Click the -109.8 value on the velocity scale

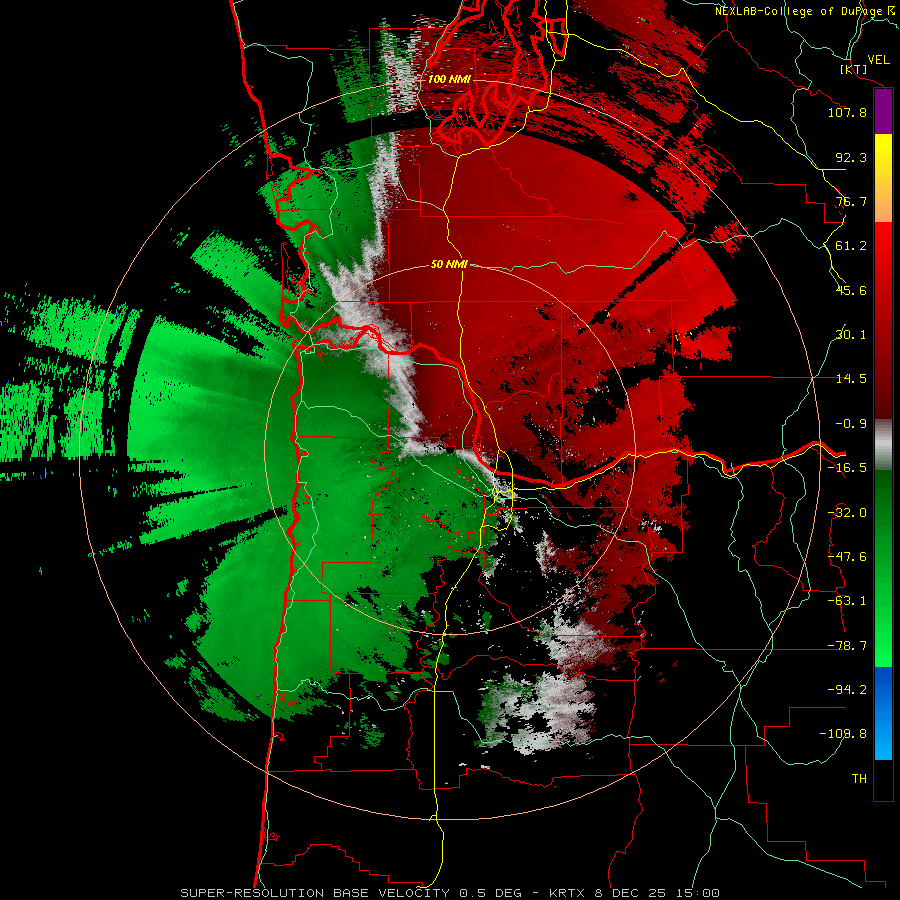click(x=843, y=734)
